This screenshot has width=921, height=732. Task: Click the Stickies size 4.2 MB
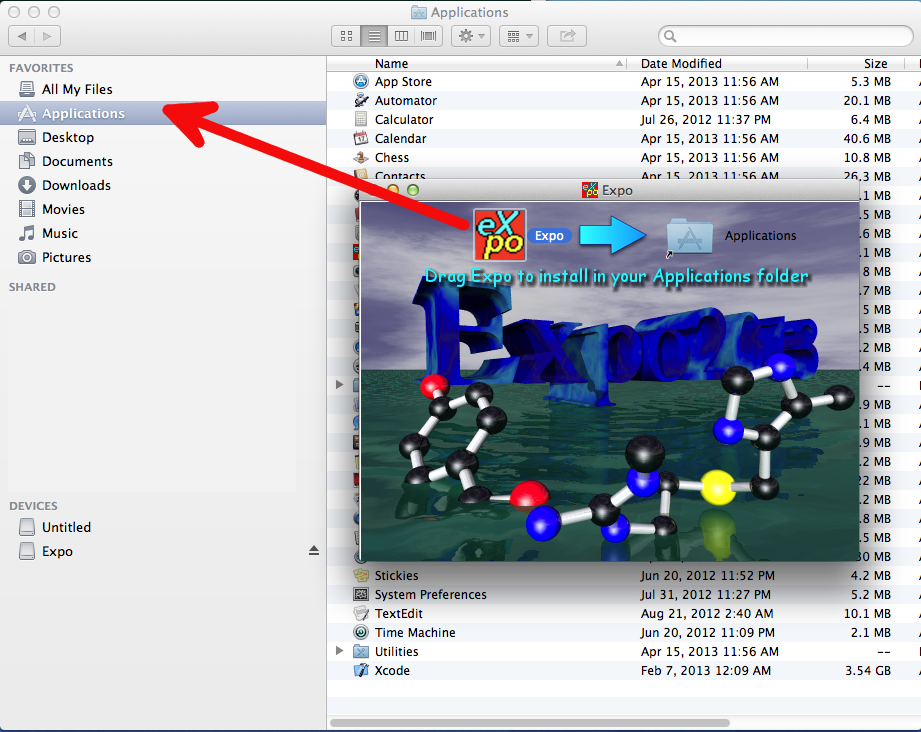pos(870,576)
